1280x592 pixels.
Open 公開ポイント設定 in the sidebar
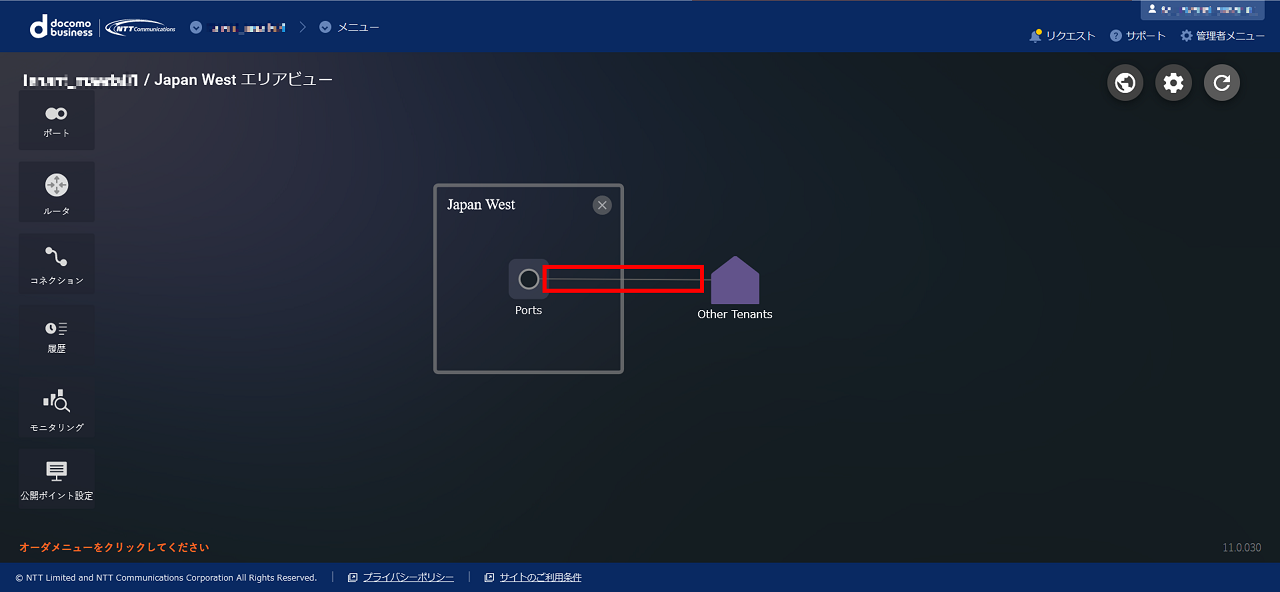[56, 478]
